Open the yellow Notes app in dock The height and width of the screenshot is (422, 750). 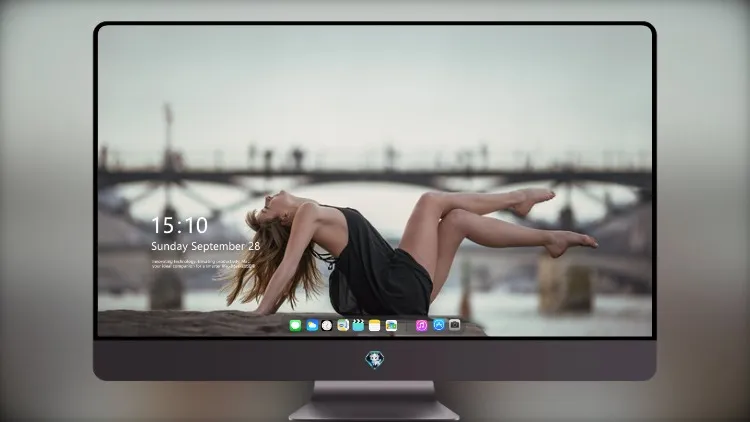375,325
